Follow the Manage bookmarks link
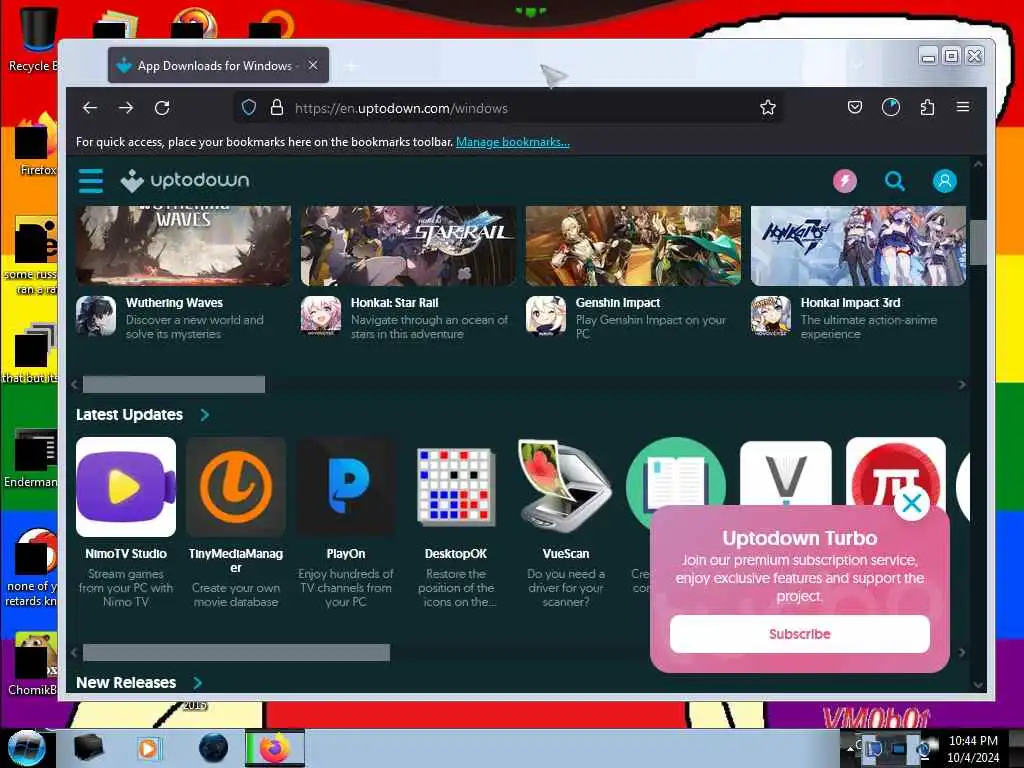The height and width of the screenshot is (768, 1024). (513, 142)
